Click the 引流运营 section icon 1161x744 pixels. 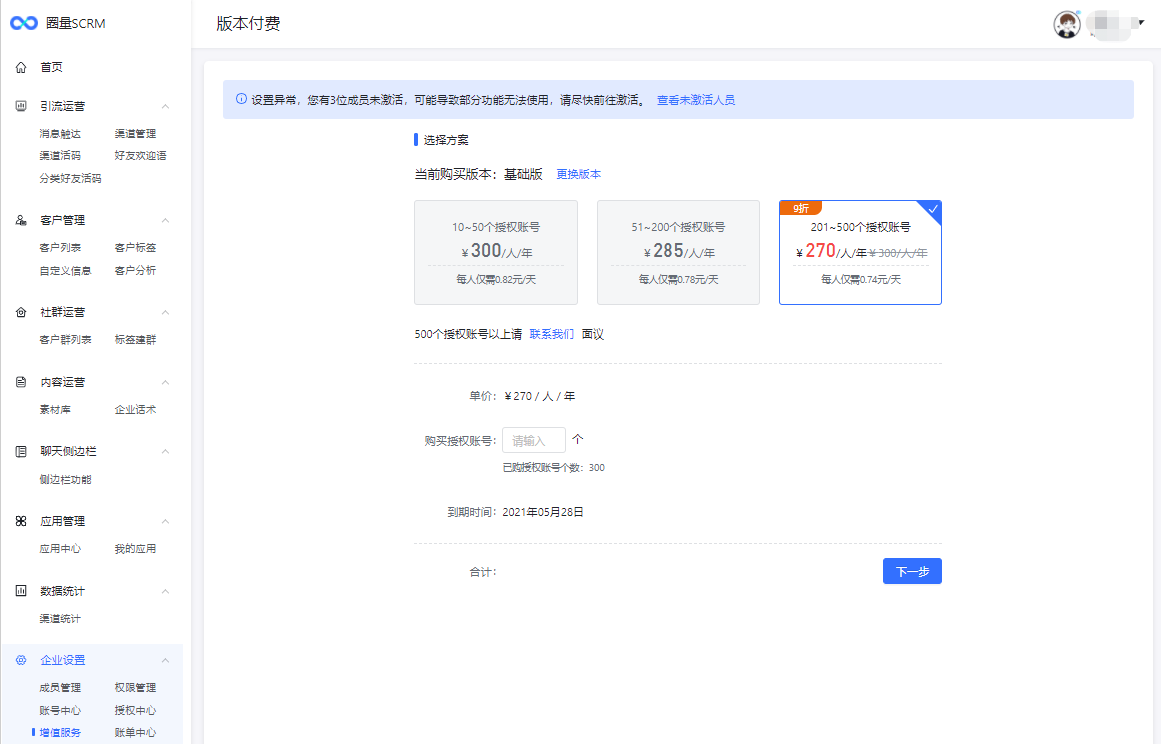tap(21, 106)
